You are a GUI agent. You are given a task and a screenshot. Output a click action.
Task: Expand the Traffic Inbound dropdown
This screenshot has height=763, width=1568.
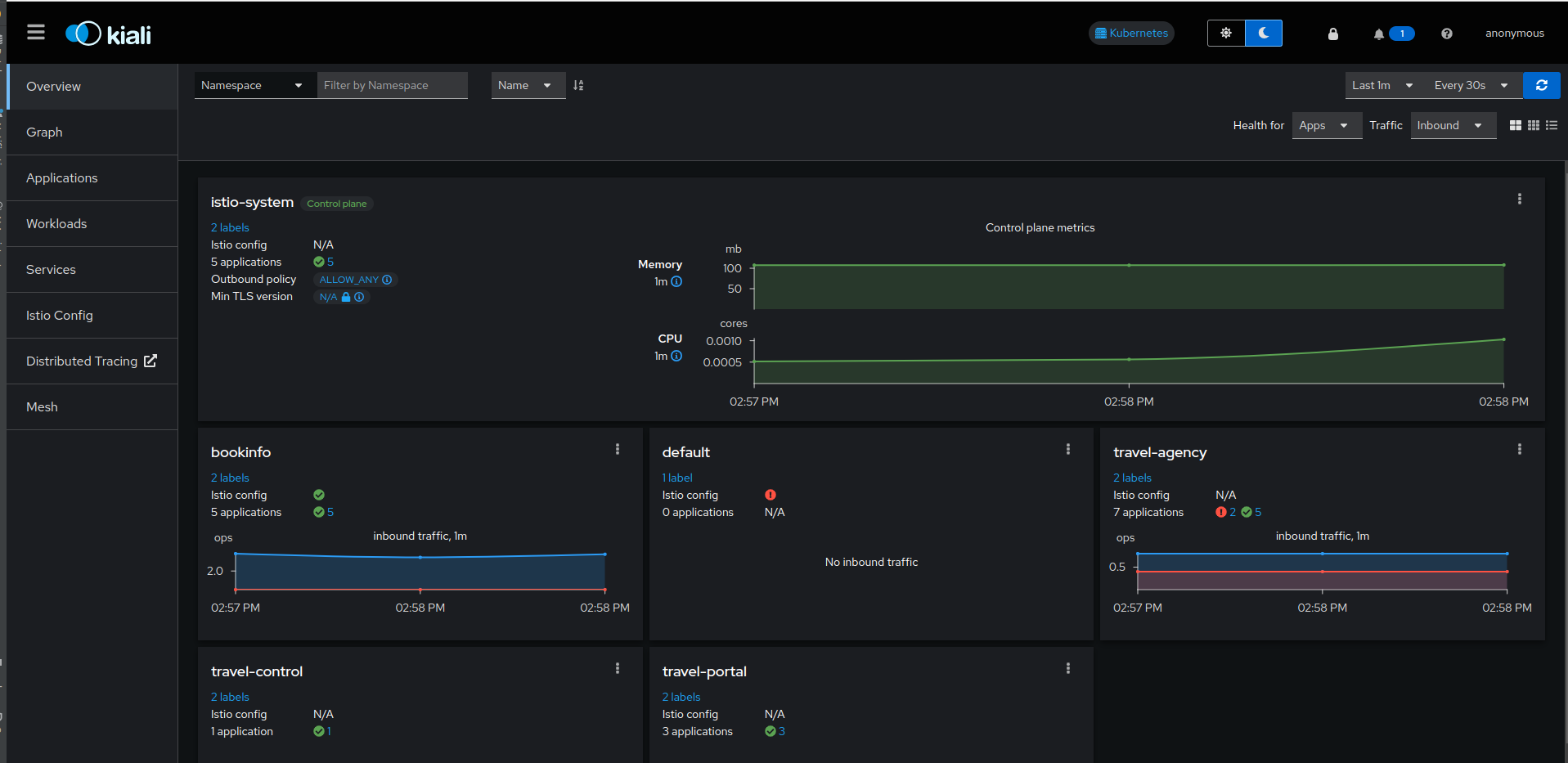pyautogui.click(x=1453, y=125)
